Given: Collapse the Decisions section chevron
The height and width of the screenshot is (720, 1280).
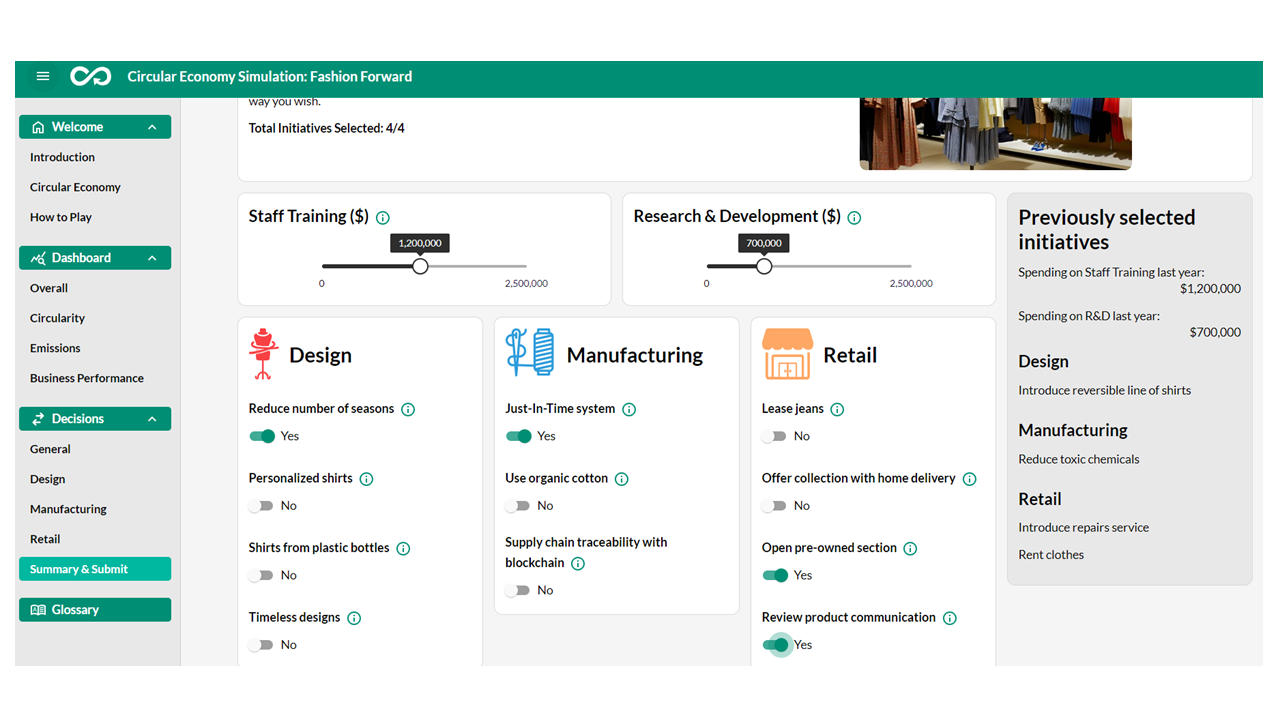Looking at the screenshot, I should click(x=152, y=419).
